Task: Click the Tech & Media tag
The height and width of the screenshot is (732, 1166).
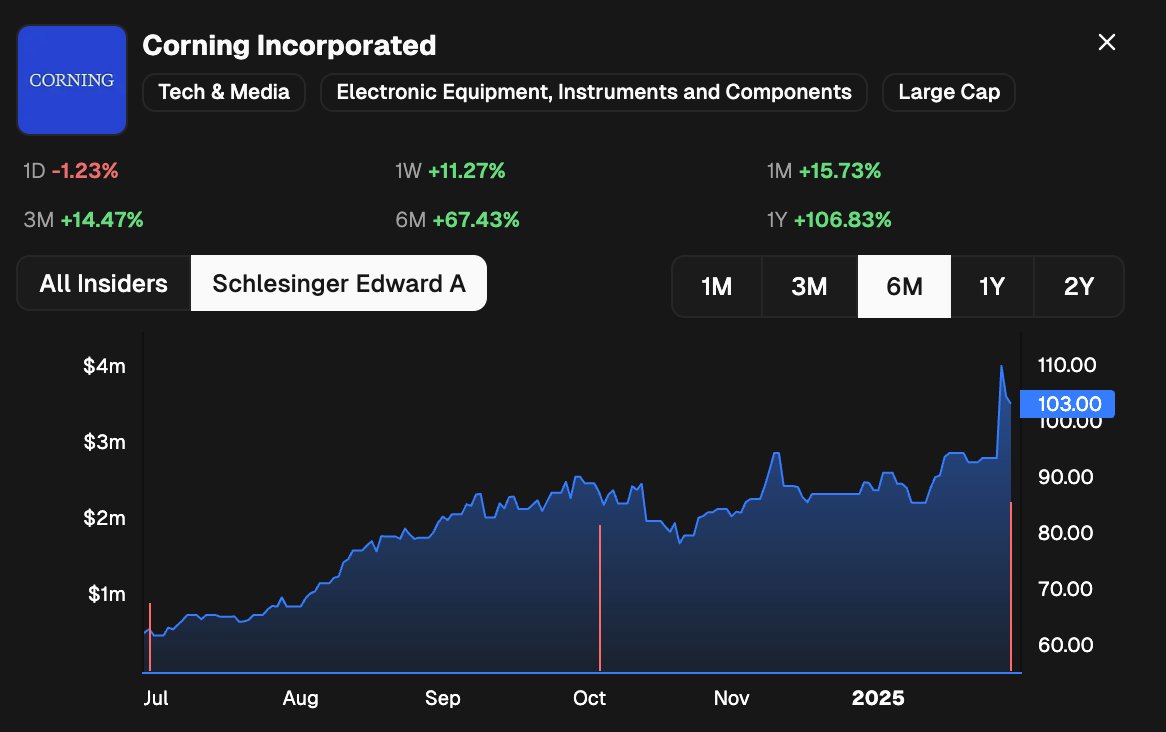Action: [224, 92]
